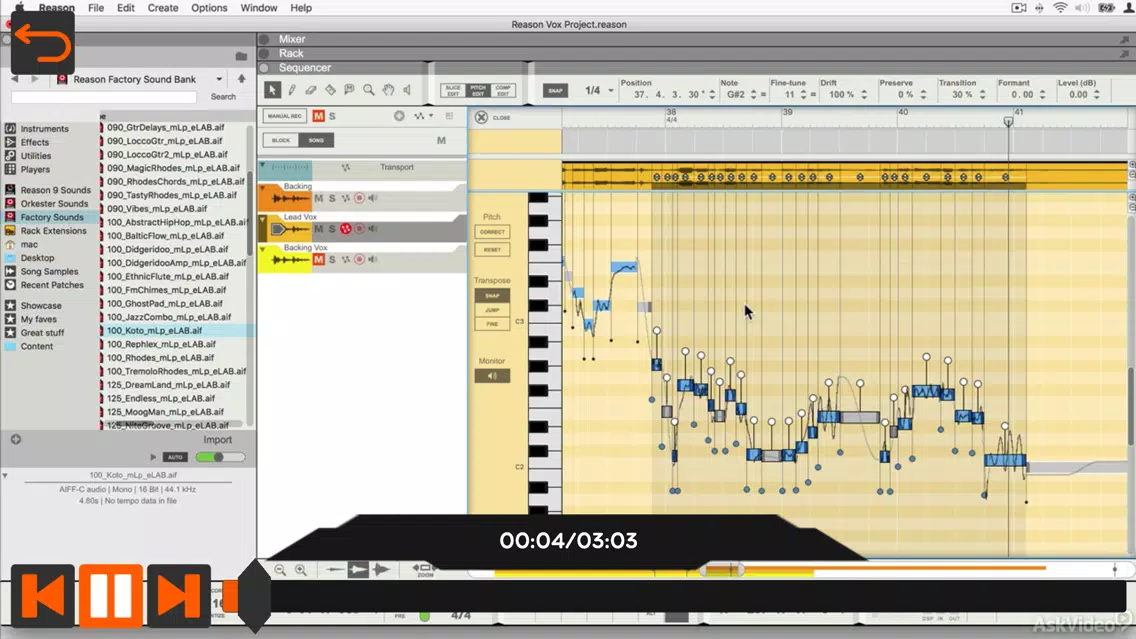Unmute the Backing Vox track
This screenshot has width=1136, height=639.
pyautogui.click(x=318, y=259)
